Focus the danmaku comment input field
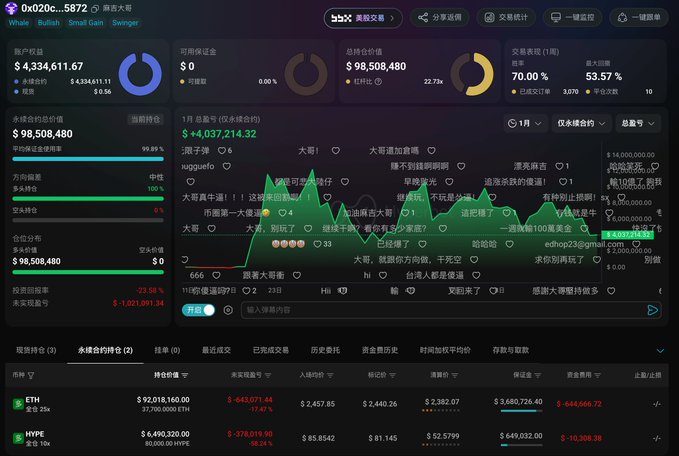Viewport: 679px width, 456px height. 442,310
